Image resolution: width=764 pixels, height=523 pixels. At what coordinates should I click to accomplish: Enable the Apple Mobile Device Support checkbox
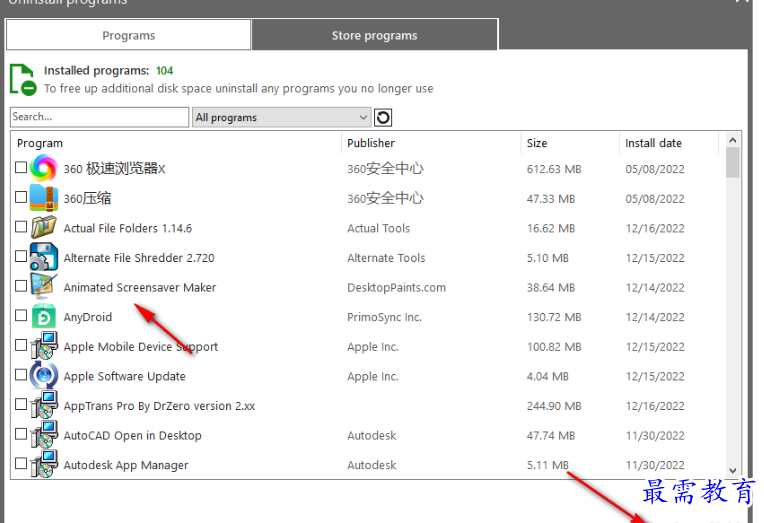tap(21, 346)
